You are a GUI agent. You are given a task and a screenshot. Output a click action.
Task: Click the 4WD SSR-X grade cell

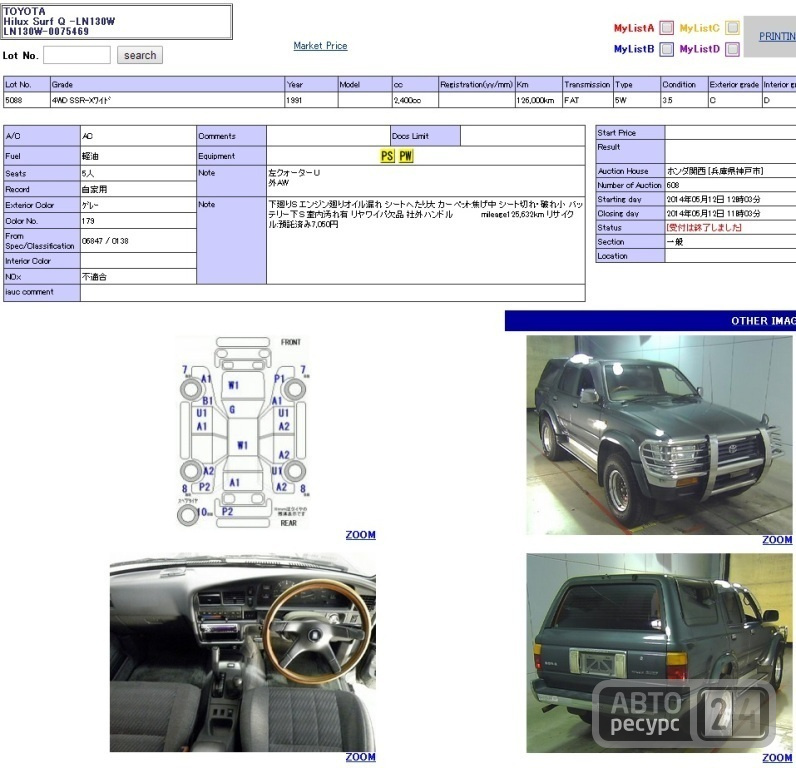pyautogui.click(x=167, y=100)
